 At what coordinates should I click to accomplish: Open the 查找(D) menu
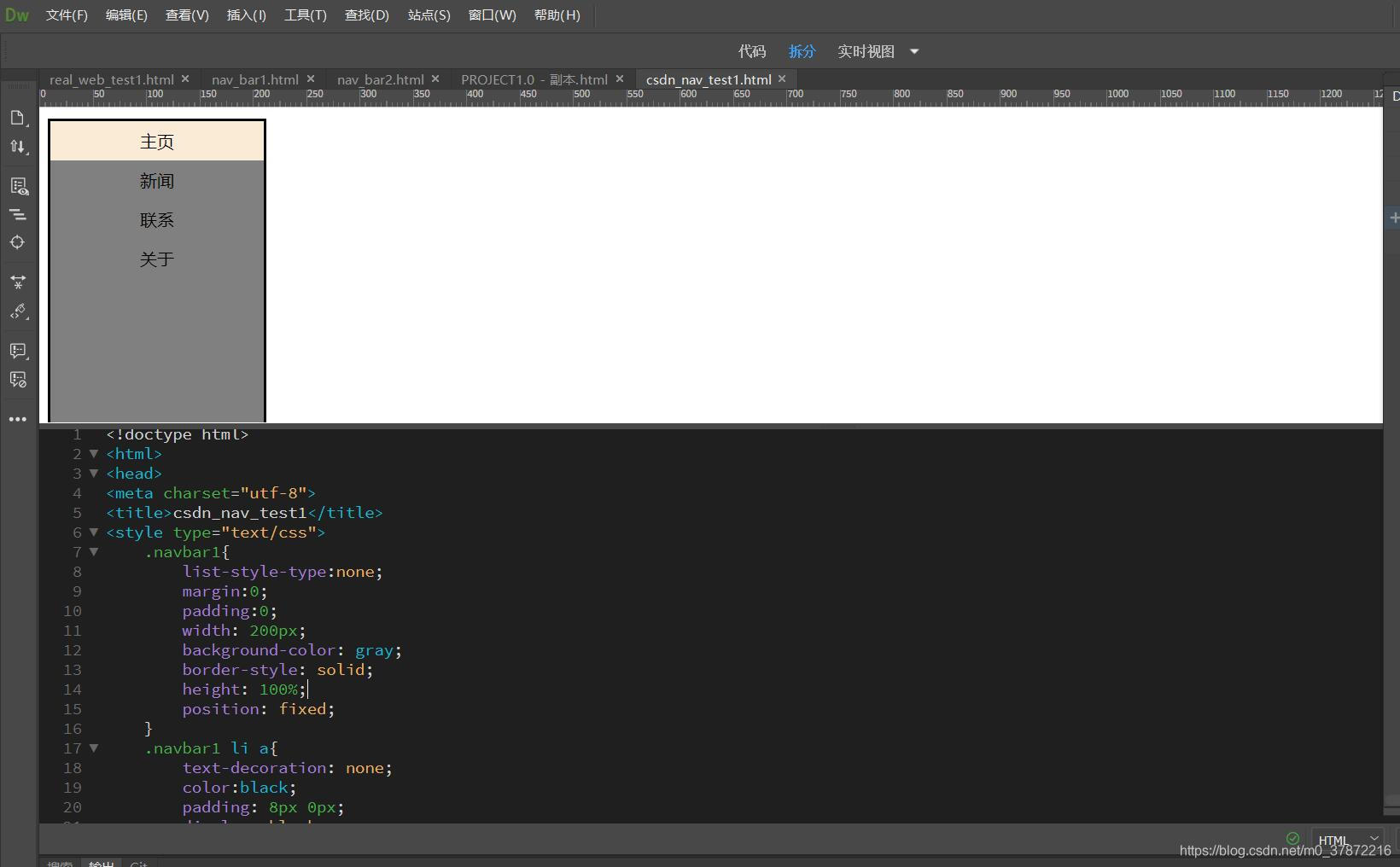pyautogui.click(x=367, y=15)
